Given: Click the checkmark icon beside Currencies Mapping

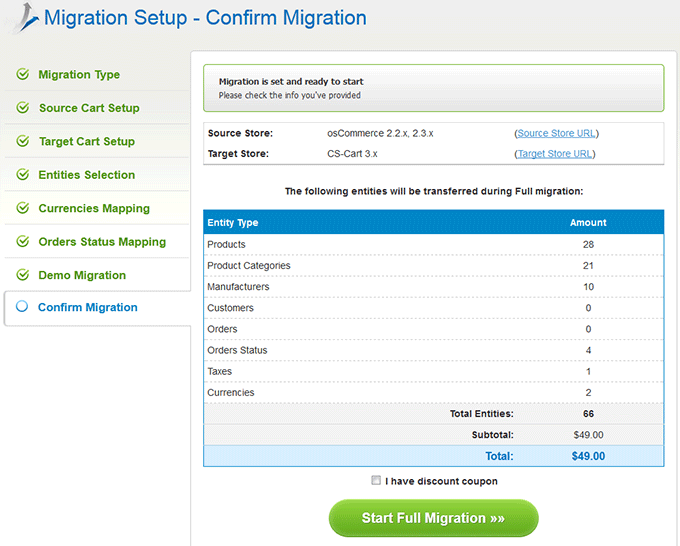Looking at the screenshot, I should [x=23, y=208].
